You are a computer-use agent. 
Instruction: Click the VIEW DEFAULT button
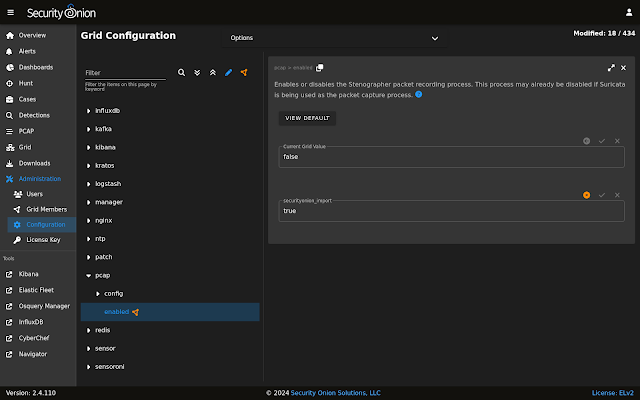coord(307,118)
